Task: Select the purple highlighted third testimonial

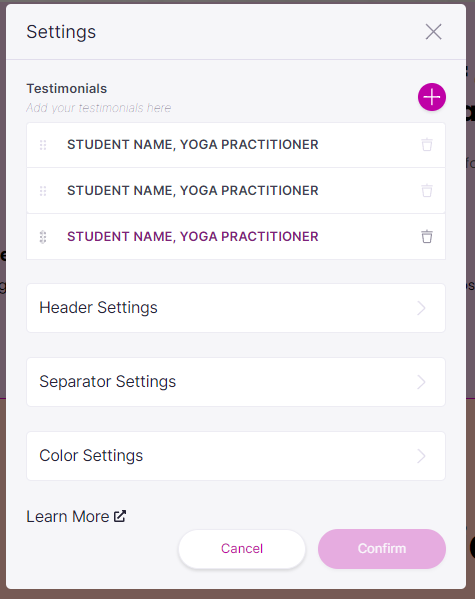Action: coord(236,236)
